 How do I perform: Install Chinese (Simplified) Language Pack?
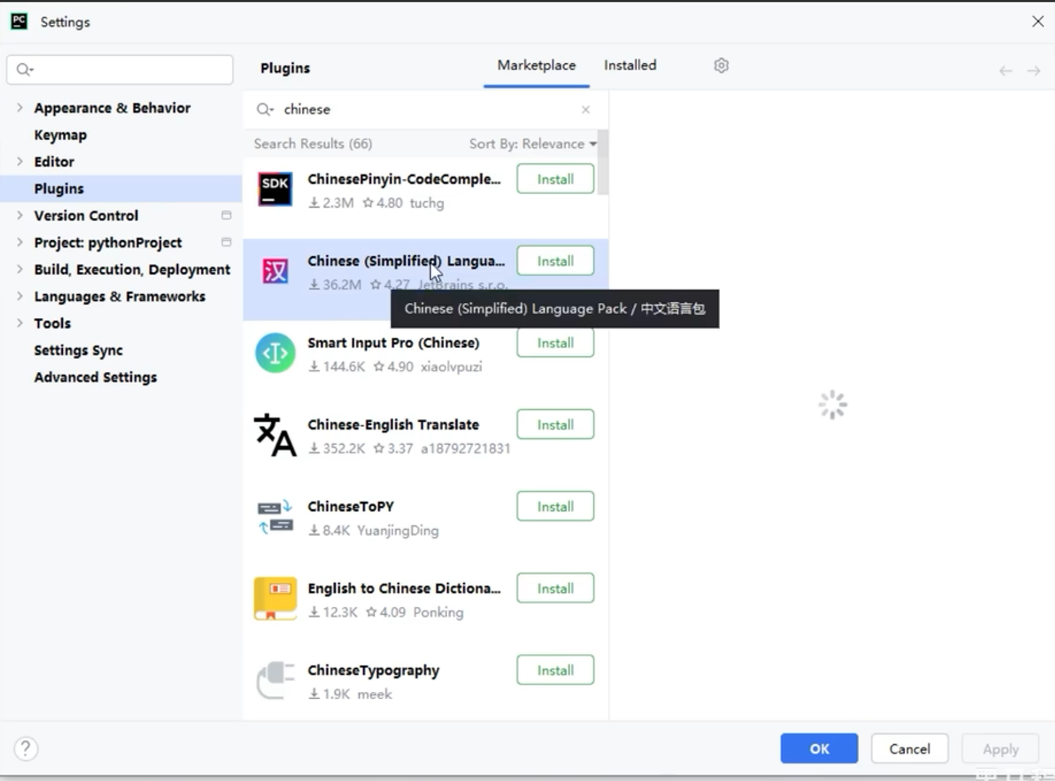(x=555, y=261)
